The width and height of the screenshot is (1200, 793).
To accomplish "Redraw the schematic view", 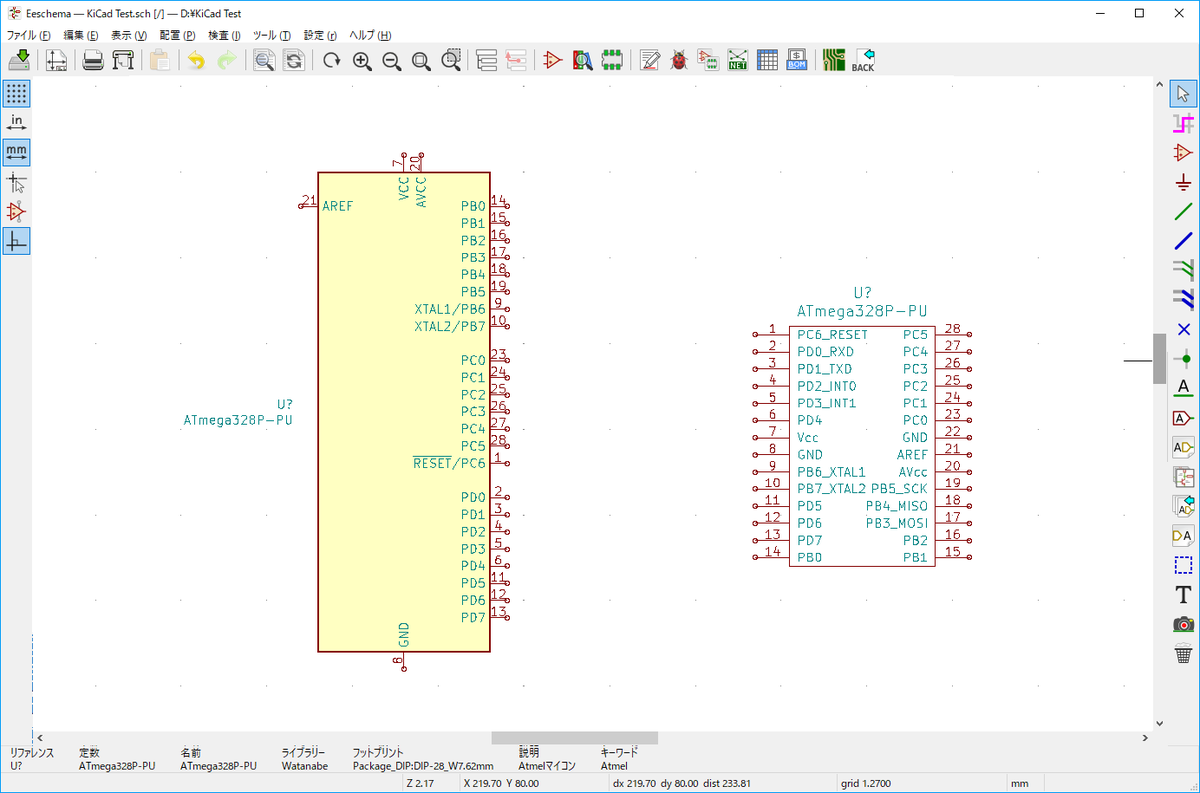I will (332, 60).
